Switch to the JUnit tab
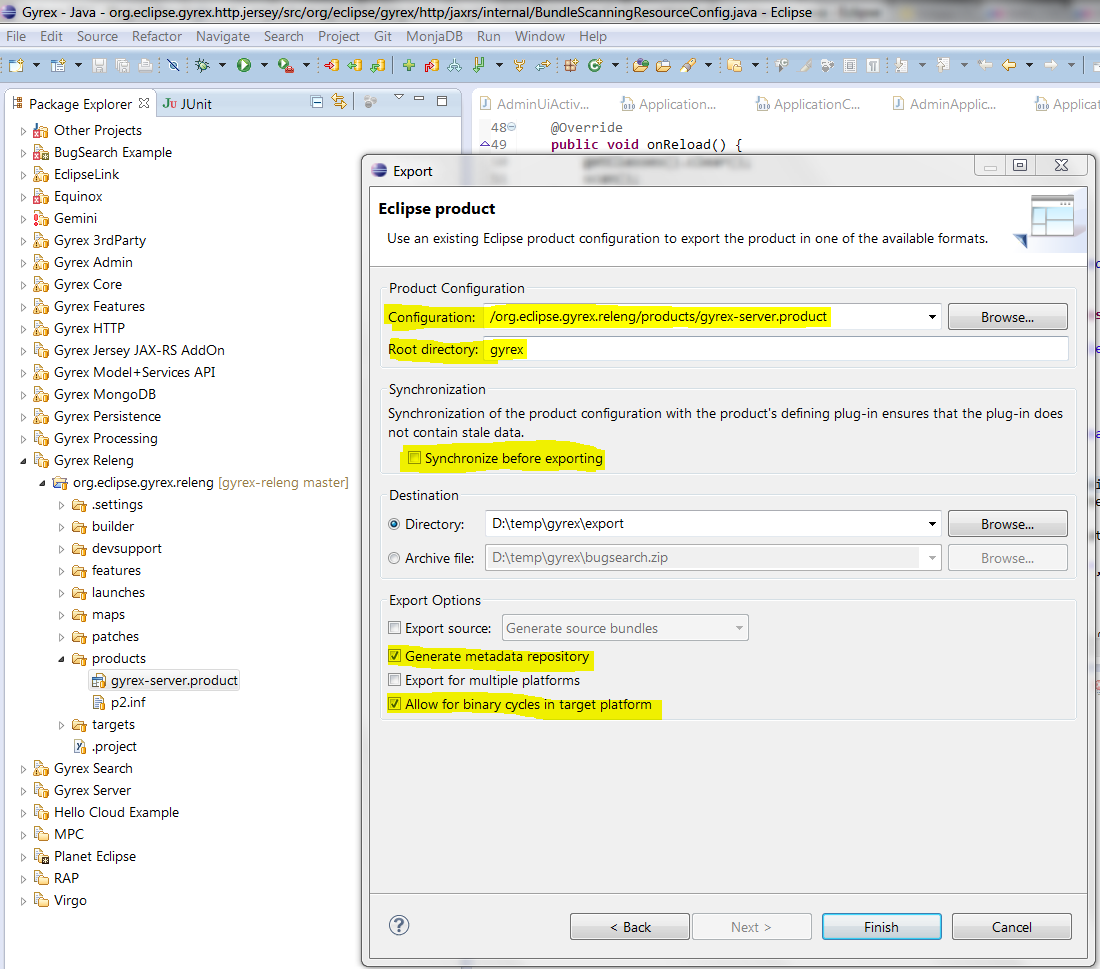Viewport: 1100px width, 969px height. click(187, 104)
